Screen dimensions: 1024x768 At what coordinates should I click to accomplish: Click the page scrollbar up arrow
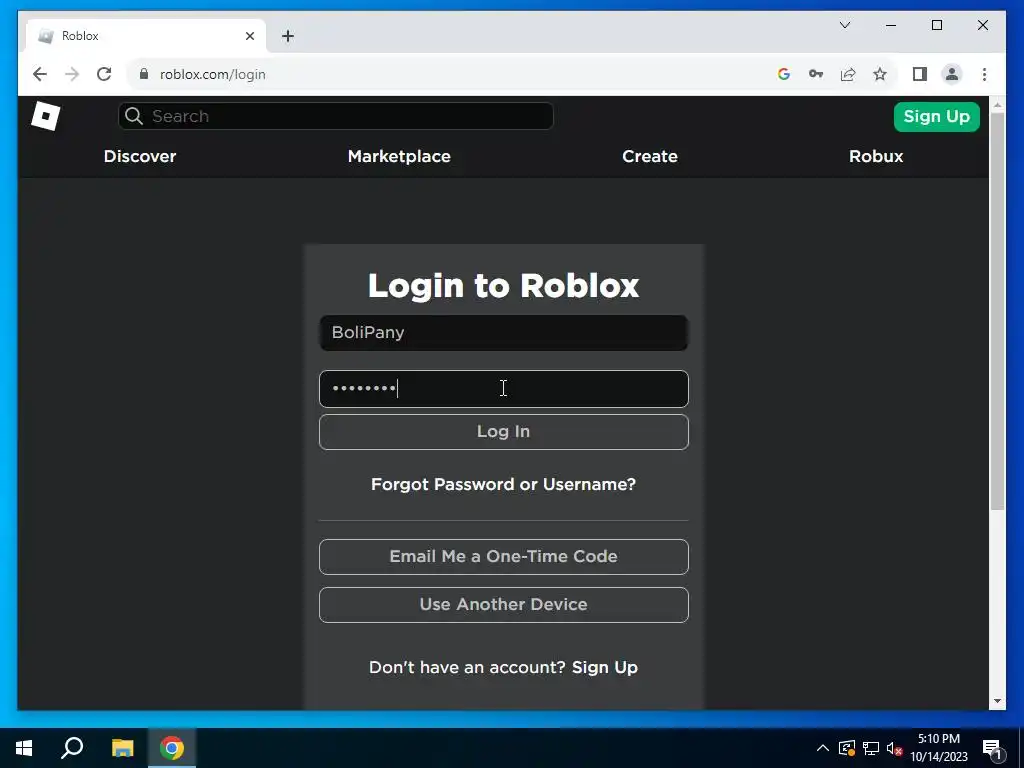[997, 105]
